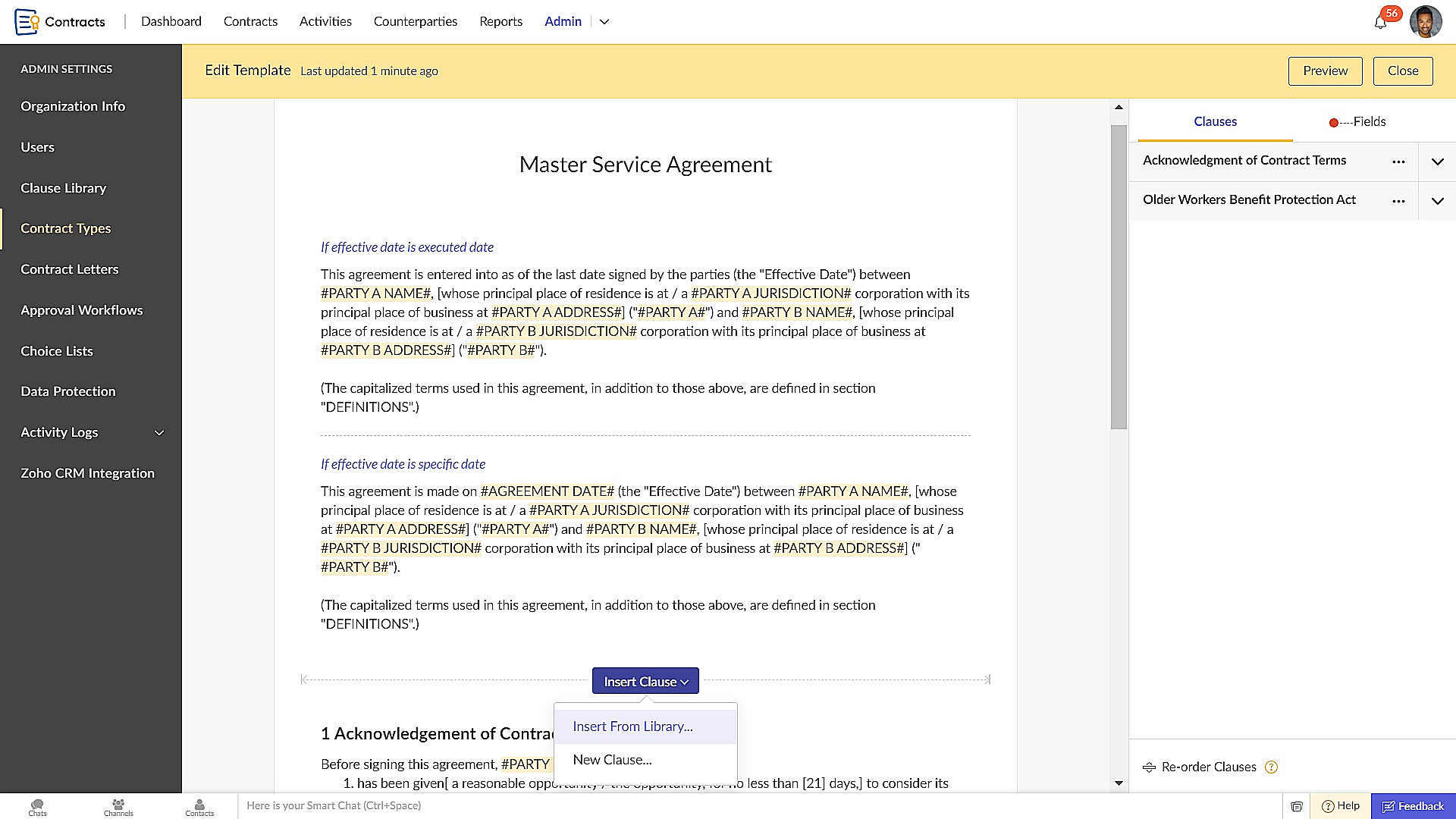Expand the Older Workers Benefit Protection Act clause

click(1437, 201)
